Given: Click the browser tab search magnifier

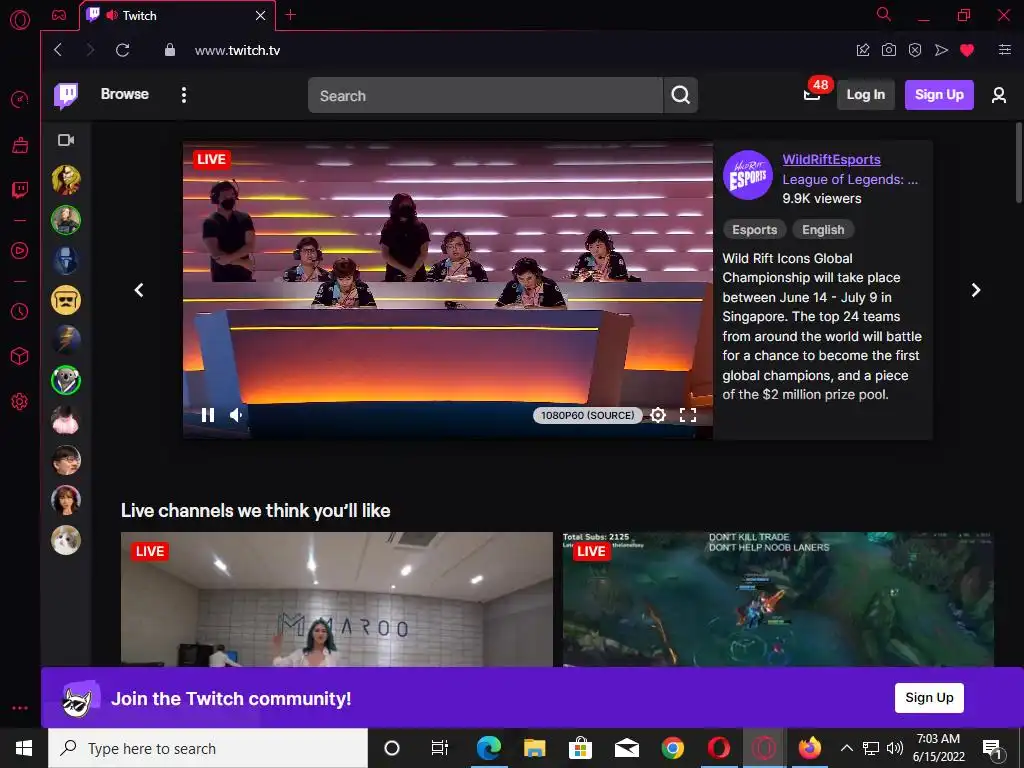Looking at the screenshot, I should (x=884, y=14).
